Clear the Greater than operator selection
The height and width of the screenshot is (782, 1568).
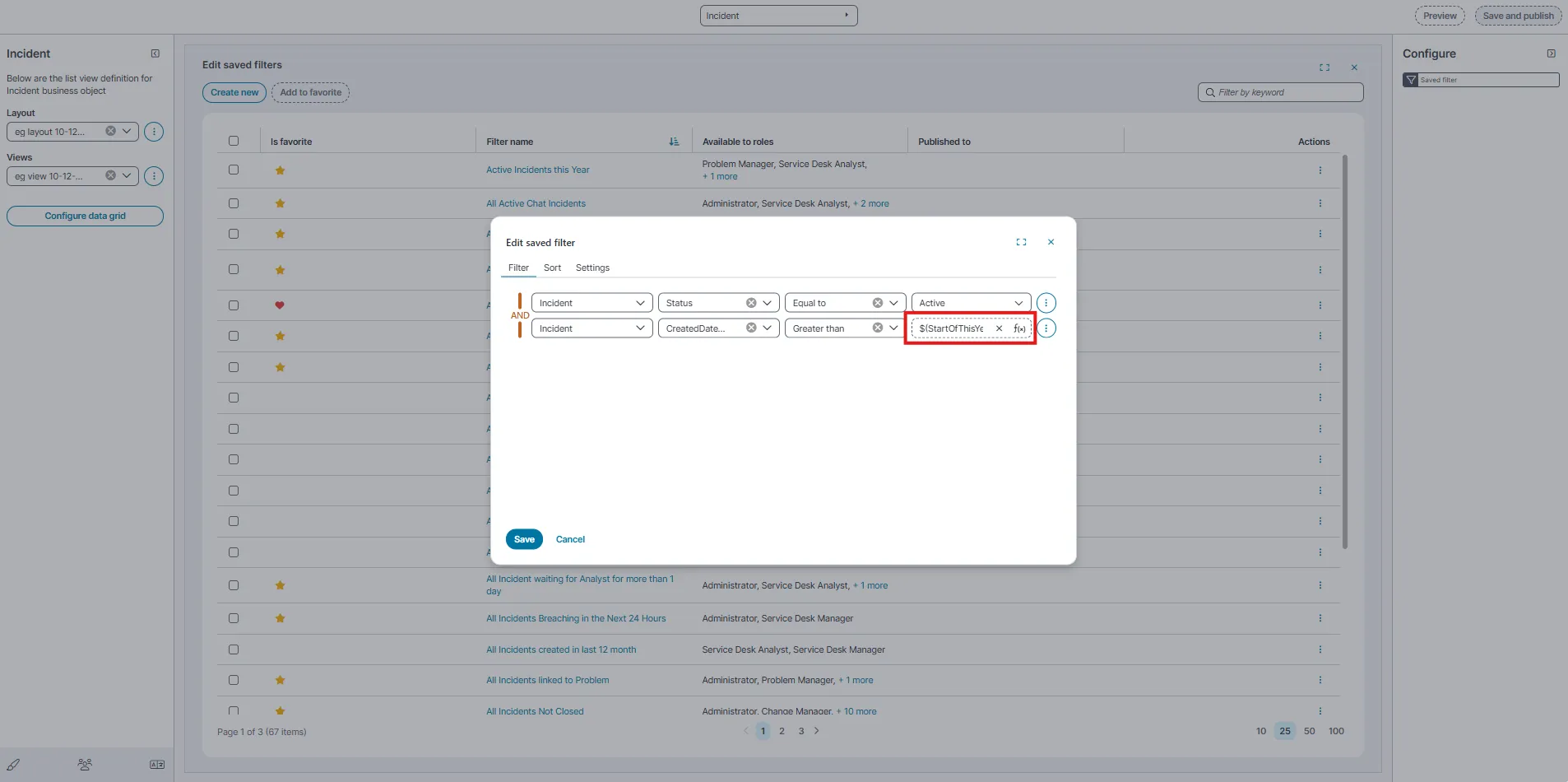tap(878, 328)
